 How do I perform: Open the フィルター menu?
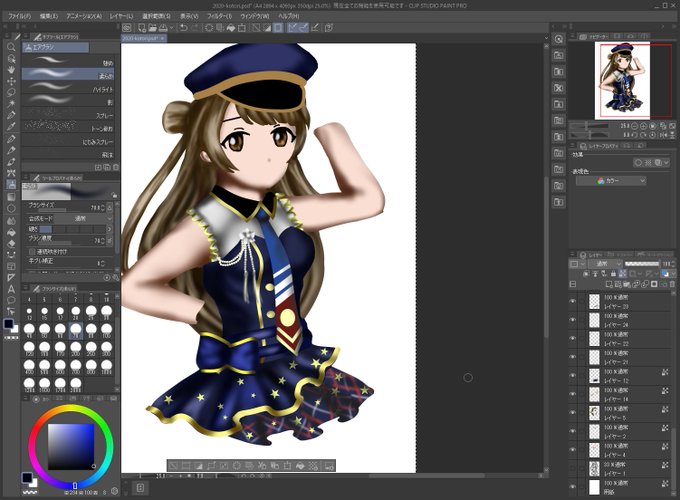coord(219,16)
